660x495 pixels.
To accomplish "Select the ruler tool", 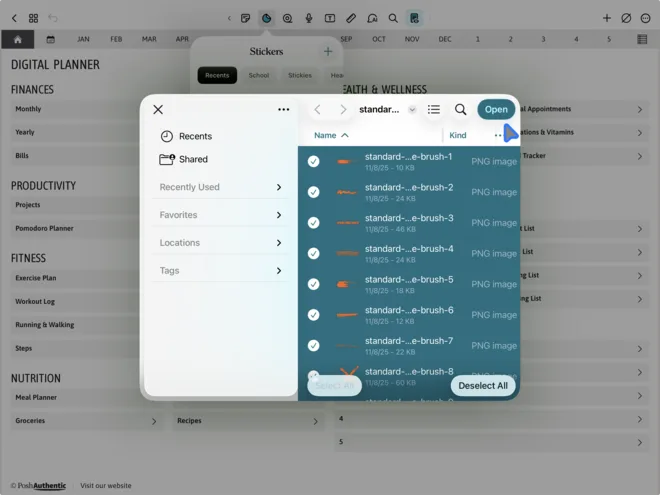I will pos(351,18).
